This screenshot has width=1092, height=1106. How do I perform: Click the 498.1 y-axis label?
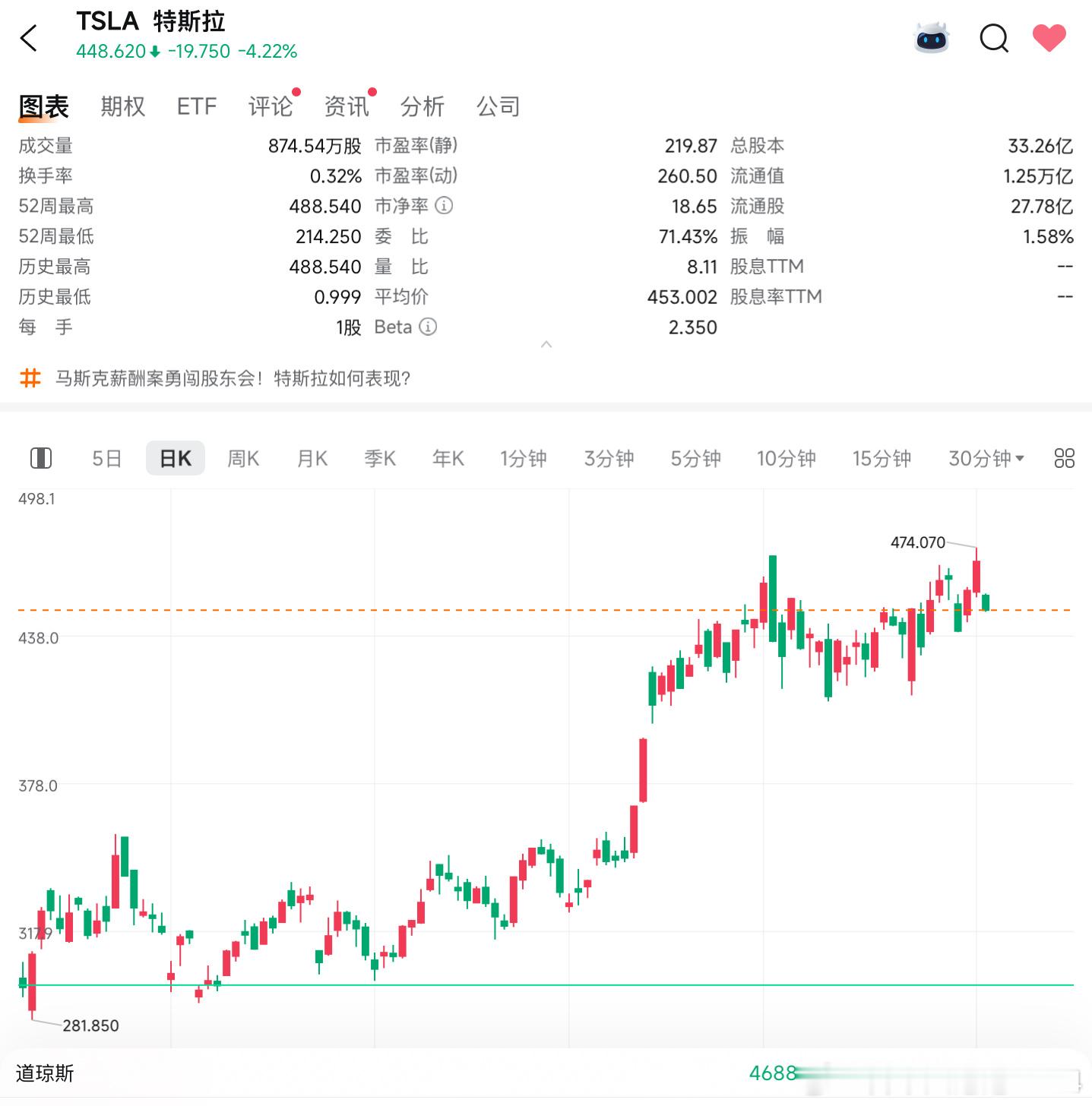pos(36,499)
